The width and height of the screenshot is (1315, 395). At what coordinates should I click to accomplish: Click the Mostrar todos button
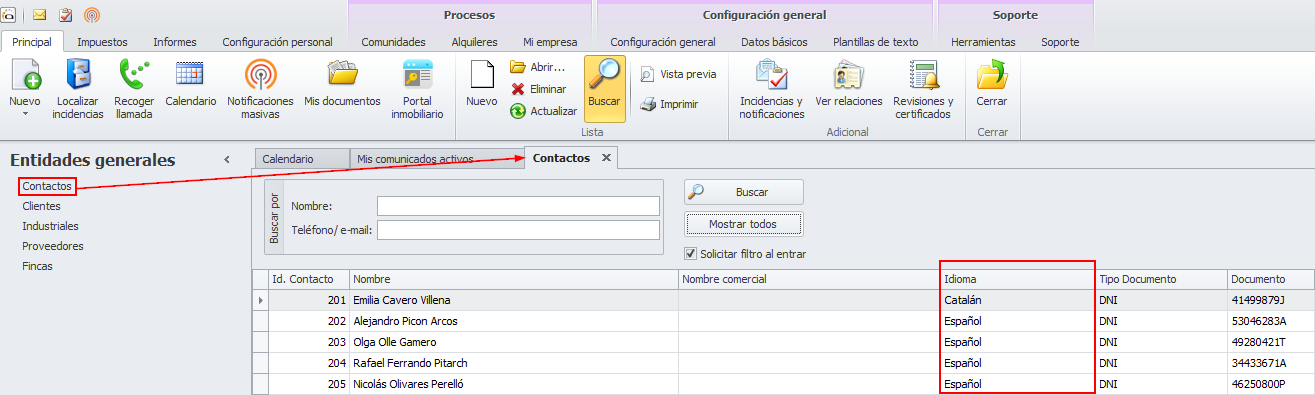(743, 223)
